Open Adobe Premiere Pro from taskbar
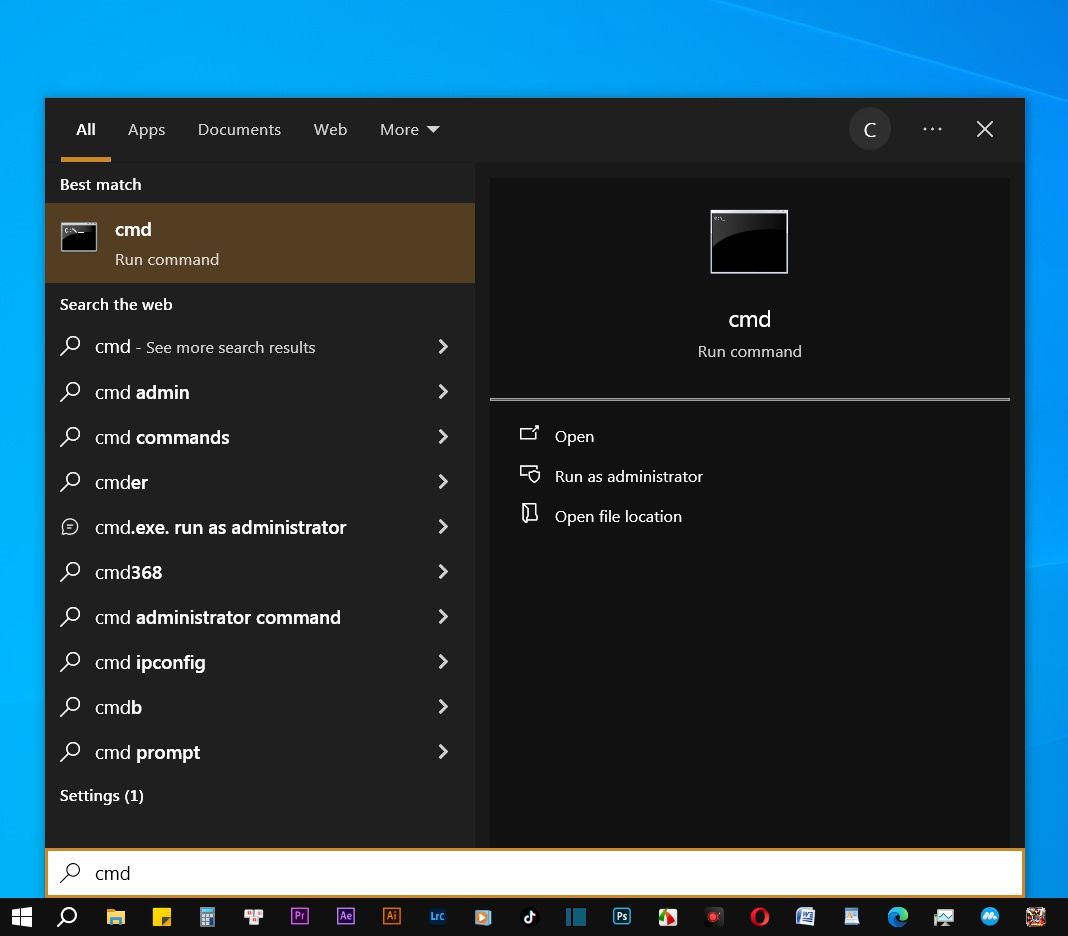The height and width of the screenshot is (936, 1068). pyautogui.click(x=300, y=917)
